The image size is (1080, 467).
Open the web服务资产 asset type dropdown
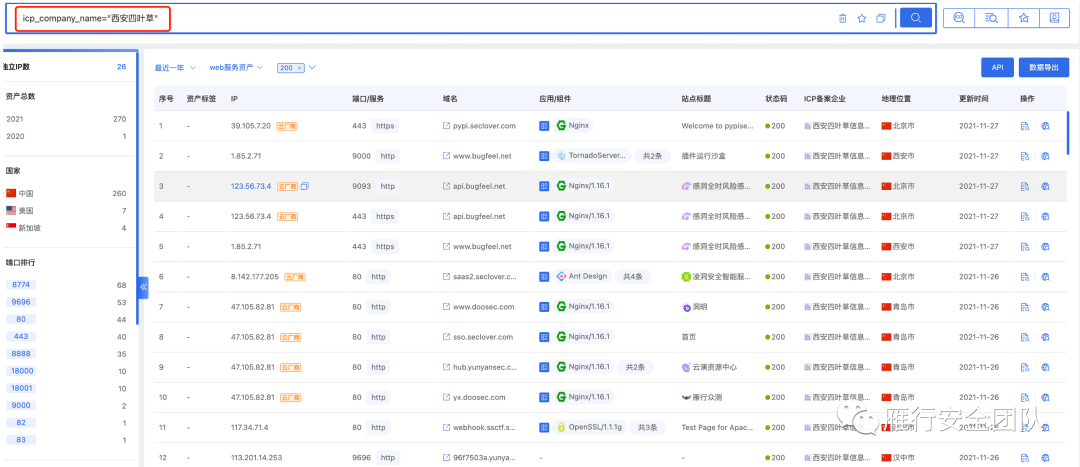236,68
